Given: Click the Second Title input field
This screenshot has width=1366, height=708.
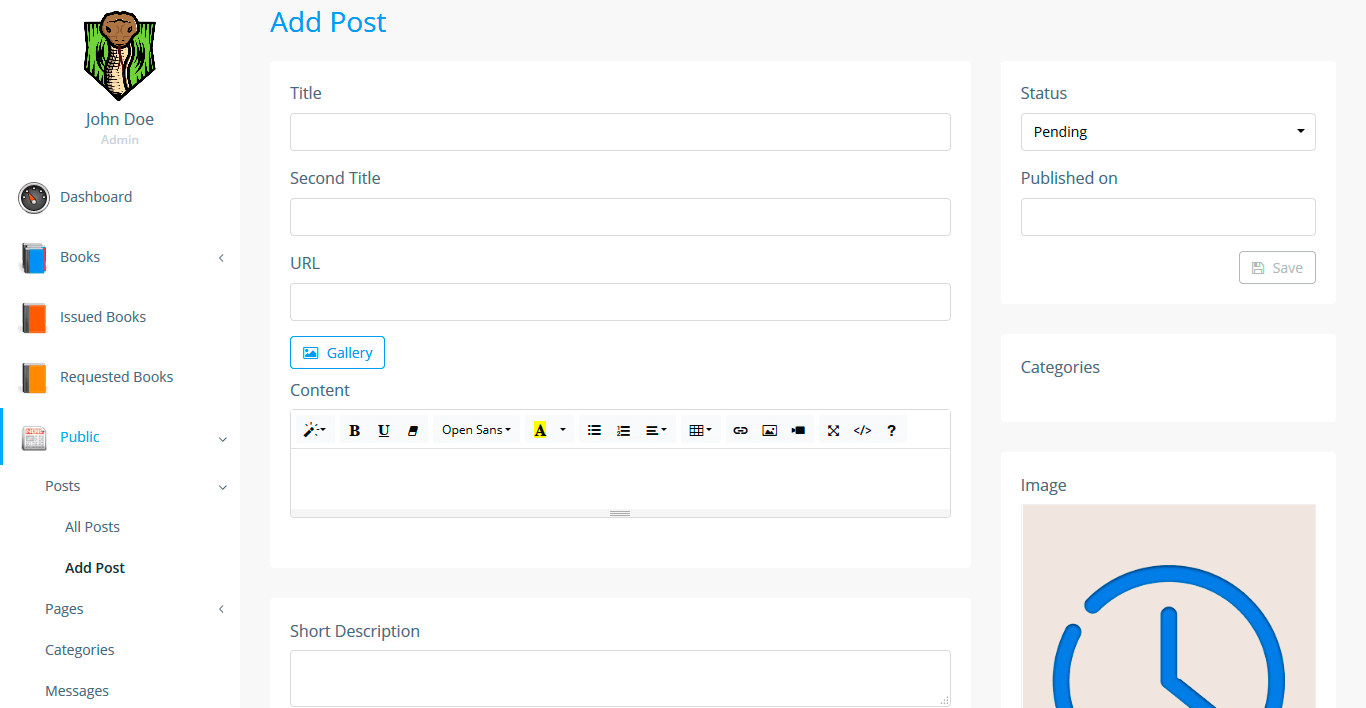Looking at the screenshot, I should tap(620, 217).
